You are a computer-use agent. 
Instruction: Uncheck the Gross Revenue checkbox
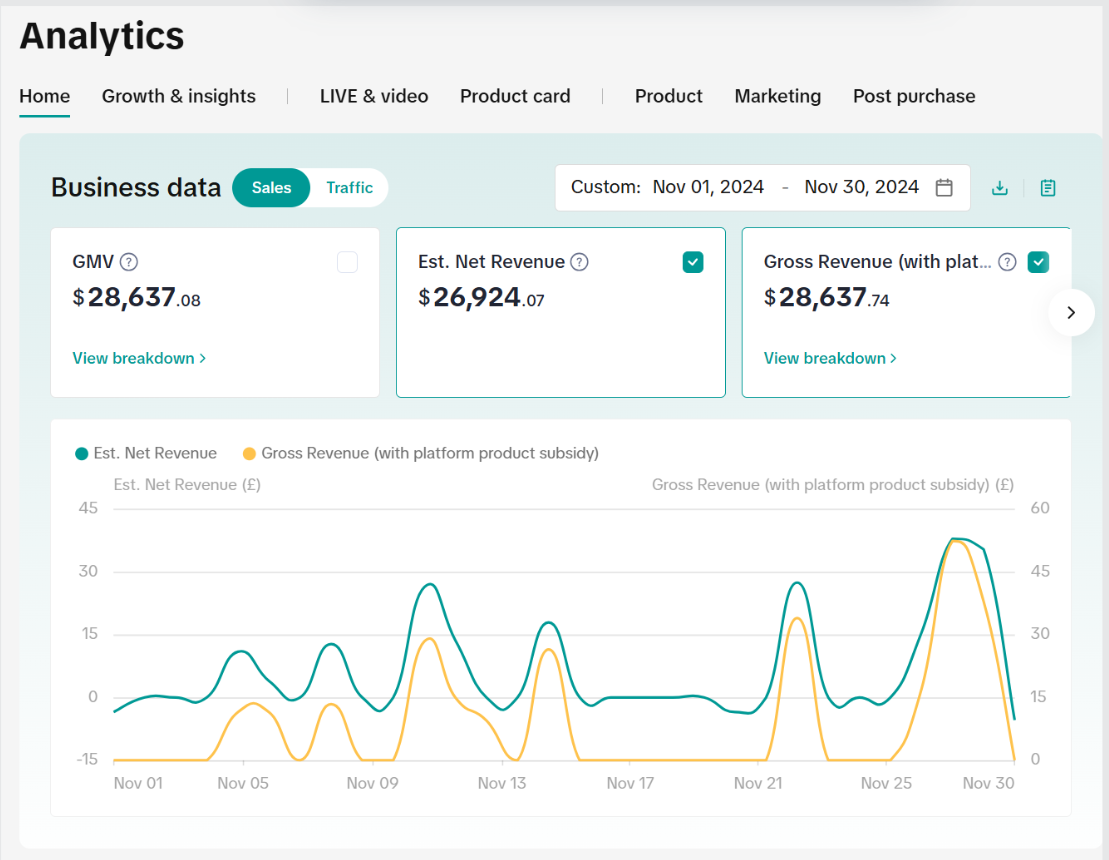[1039, 262]
